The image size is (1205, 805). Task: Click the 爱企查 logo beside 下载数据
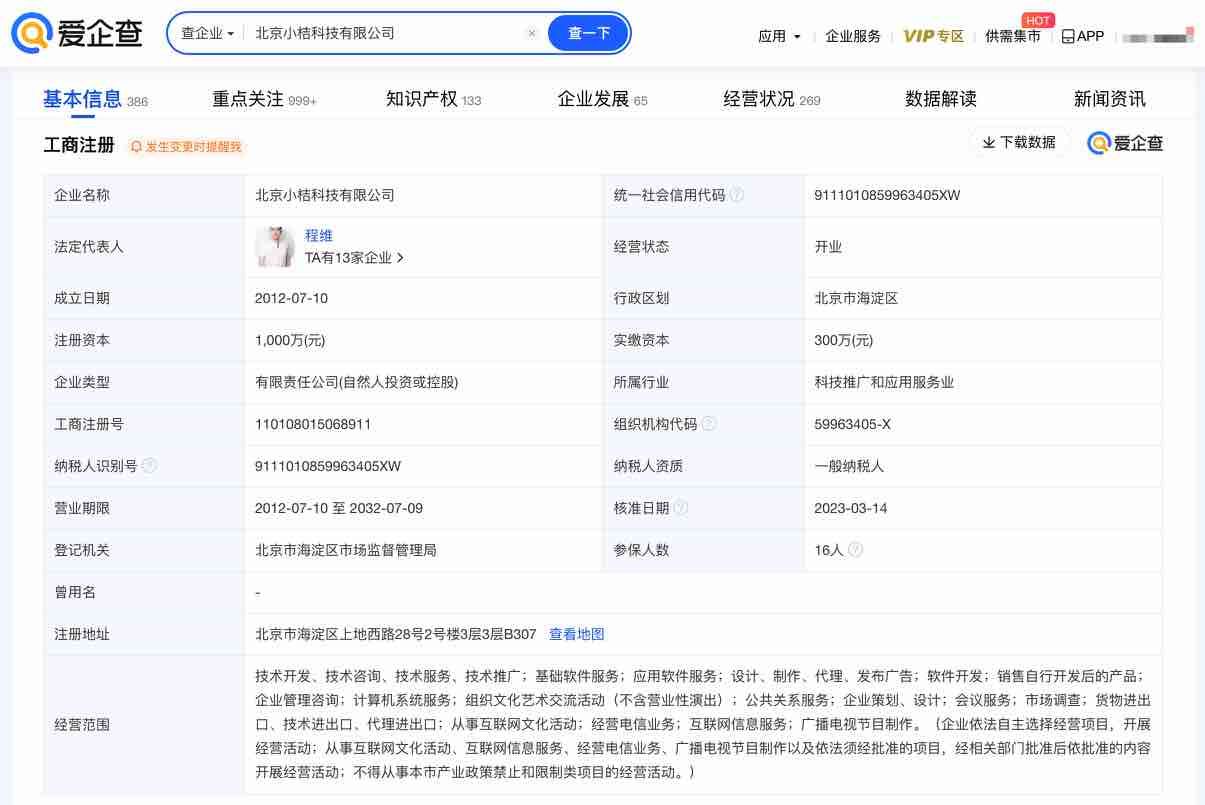(1125, 143)
